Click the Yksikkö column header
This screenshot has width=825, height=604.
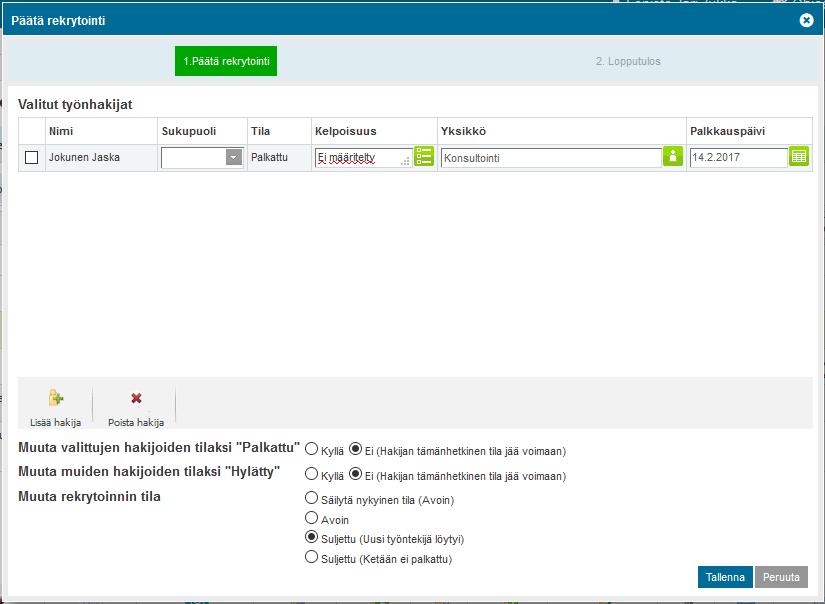[561, 131]
